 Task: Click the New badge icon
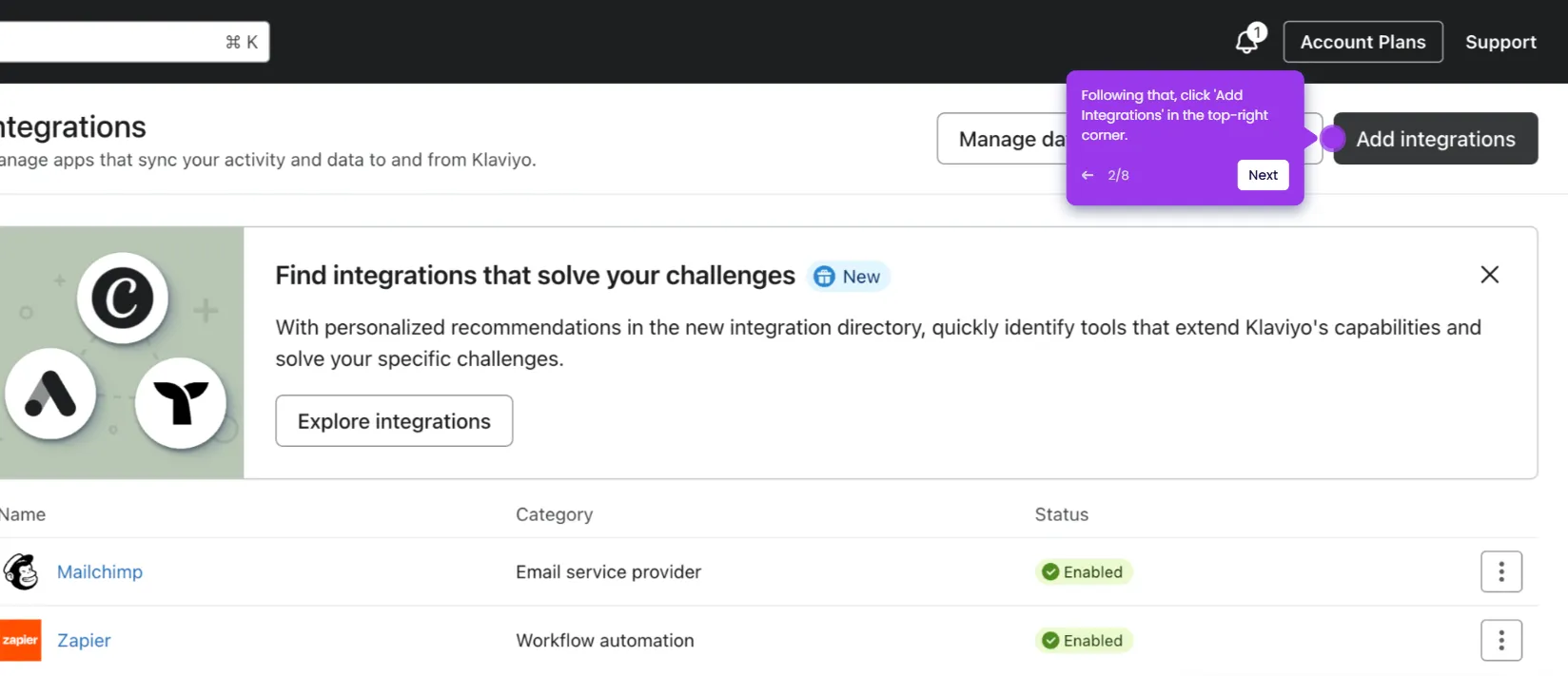824,277
